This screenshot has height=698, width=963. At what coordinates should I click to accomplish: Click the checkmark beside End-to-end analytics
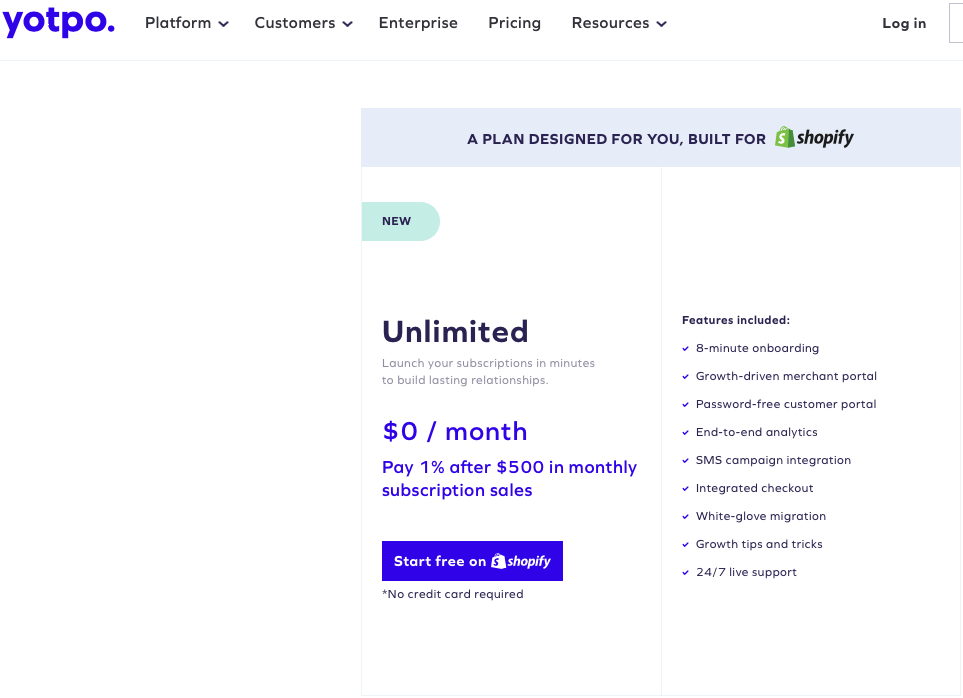684,432
